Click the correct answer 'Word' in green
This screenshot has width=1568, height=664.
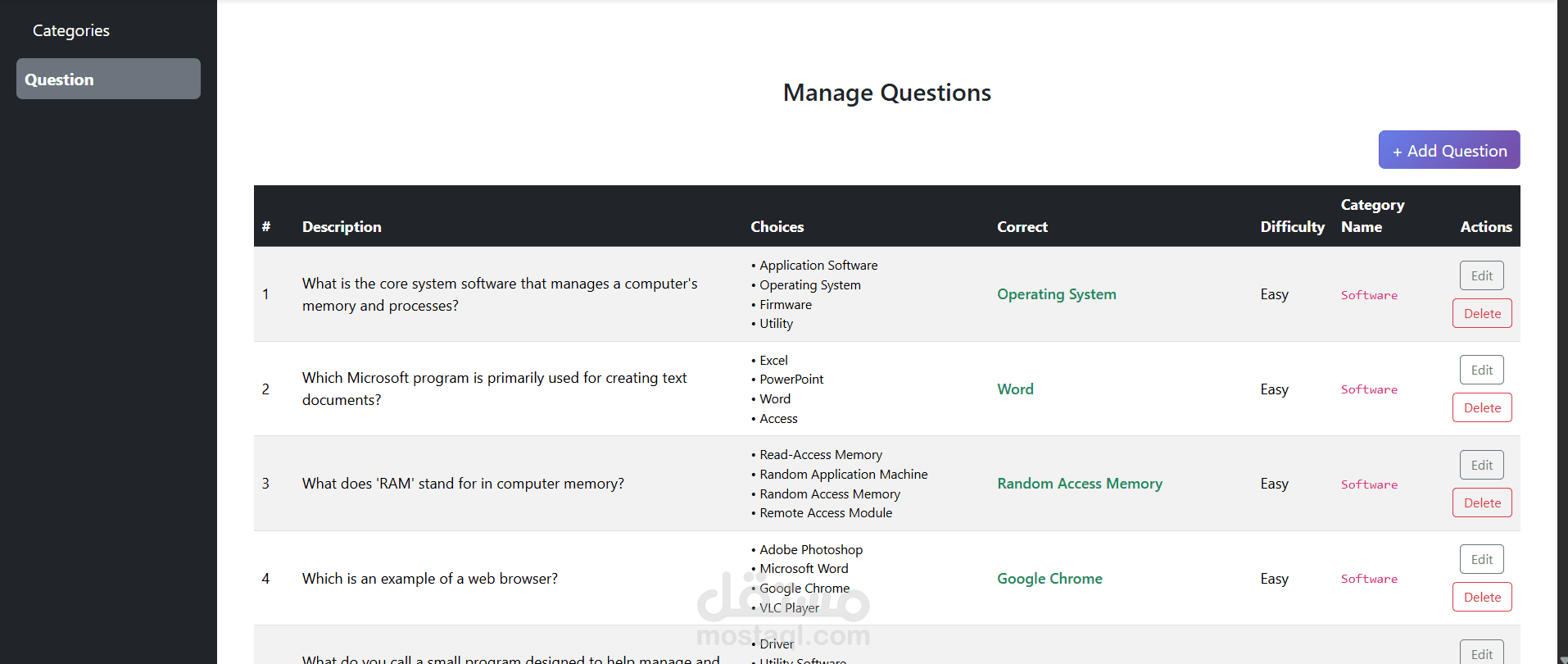point(1015,389)
